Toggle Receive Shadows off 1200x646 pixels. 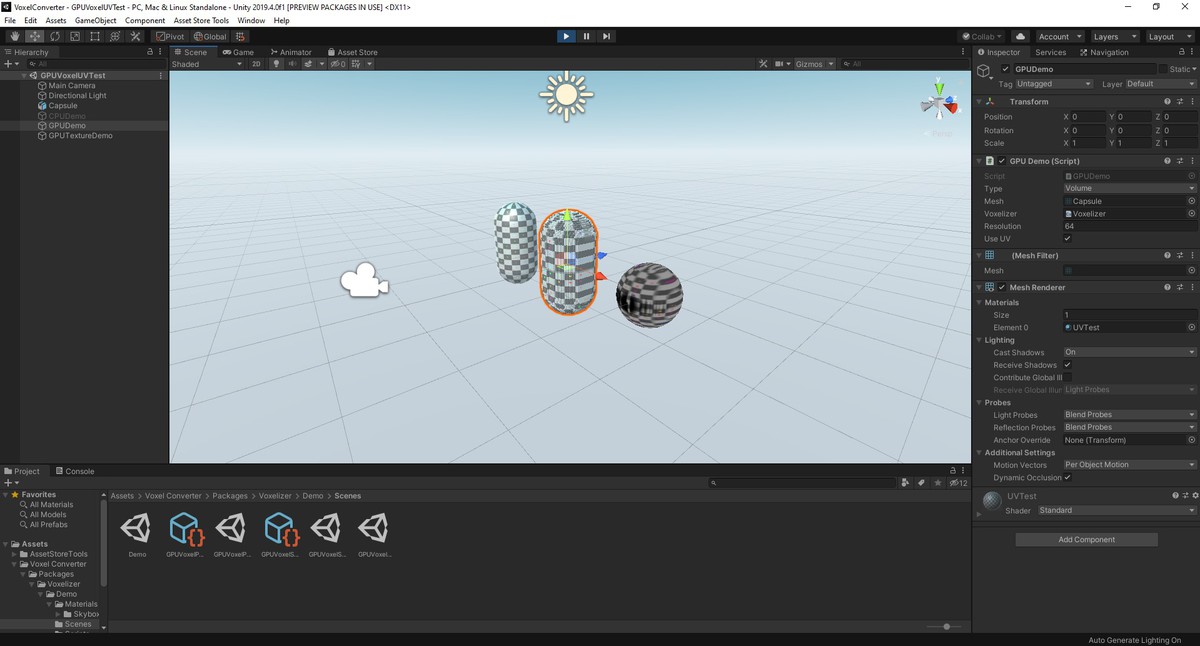click(x=1070, y=364)
